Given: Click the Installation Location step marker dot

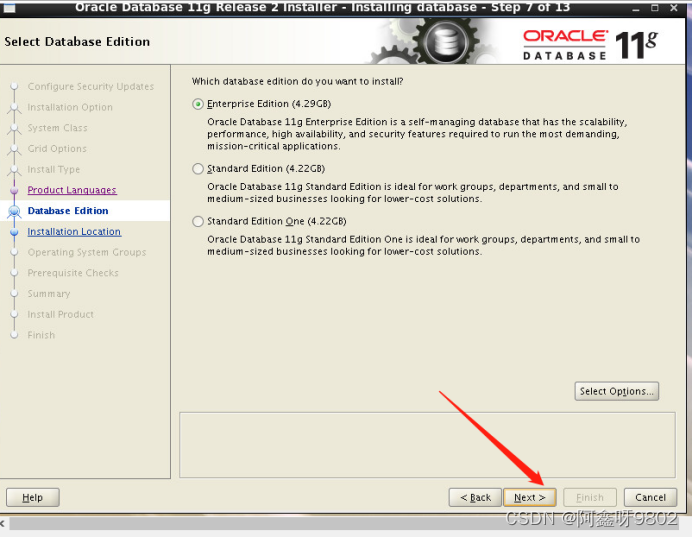Looking at the screenshot, I should click(x=14, y=232).
